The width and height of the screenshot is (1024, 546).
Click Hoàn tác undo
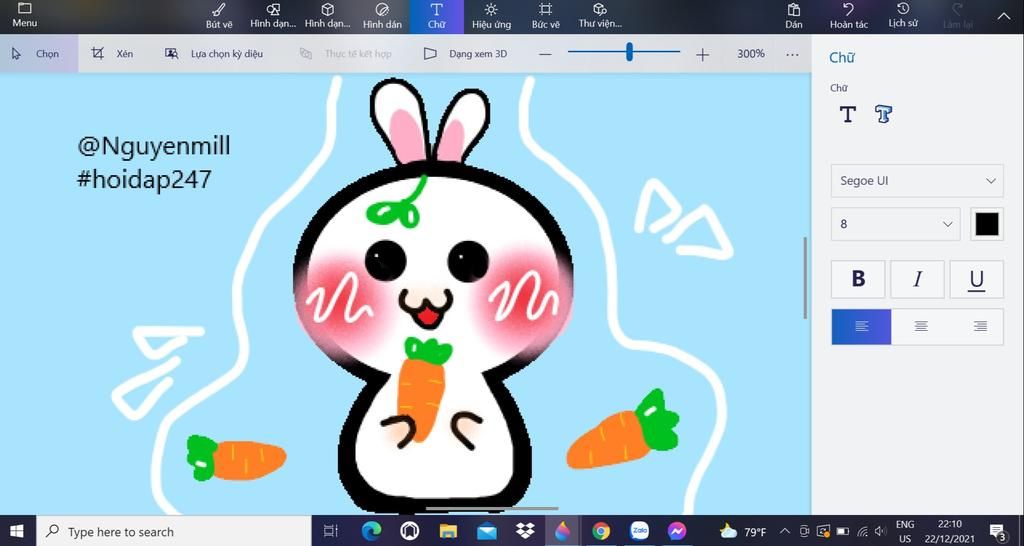tap(848, 16)
